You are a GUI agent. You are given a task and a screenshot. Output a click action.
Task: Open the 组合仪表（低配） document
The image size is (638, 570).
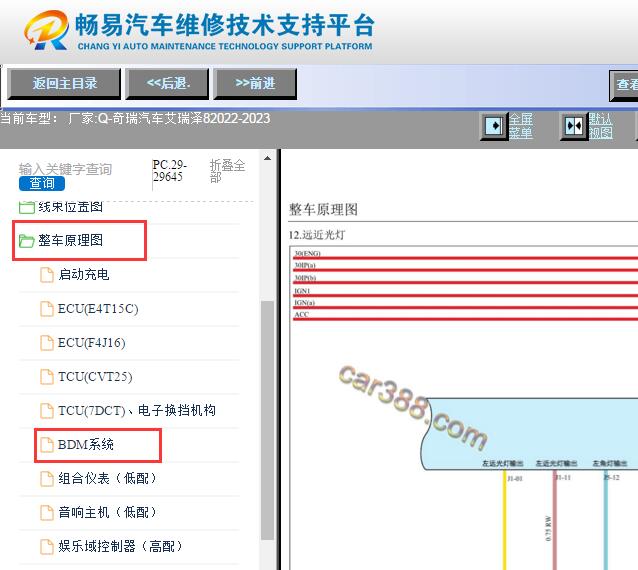coord(107,478)
